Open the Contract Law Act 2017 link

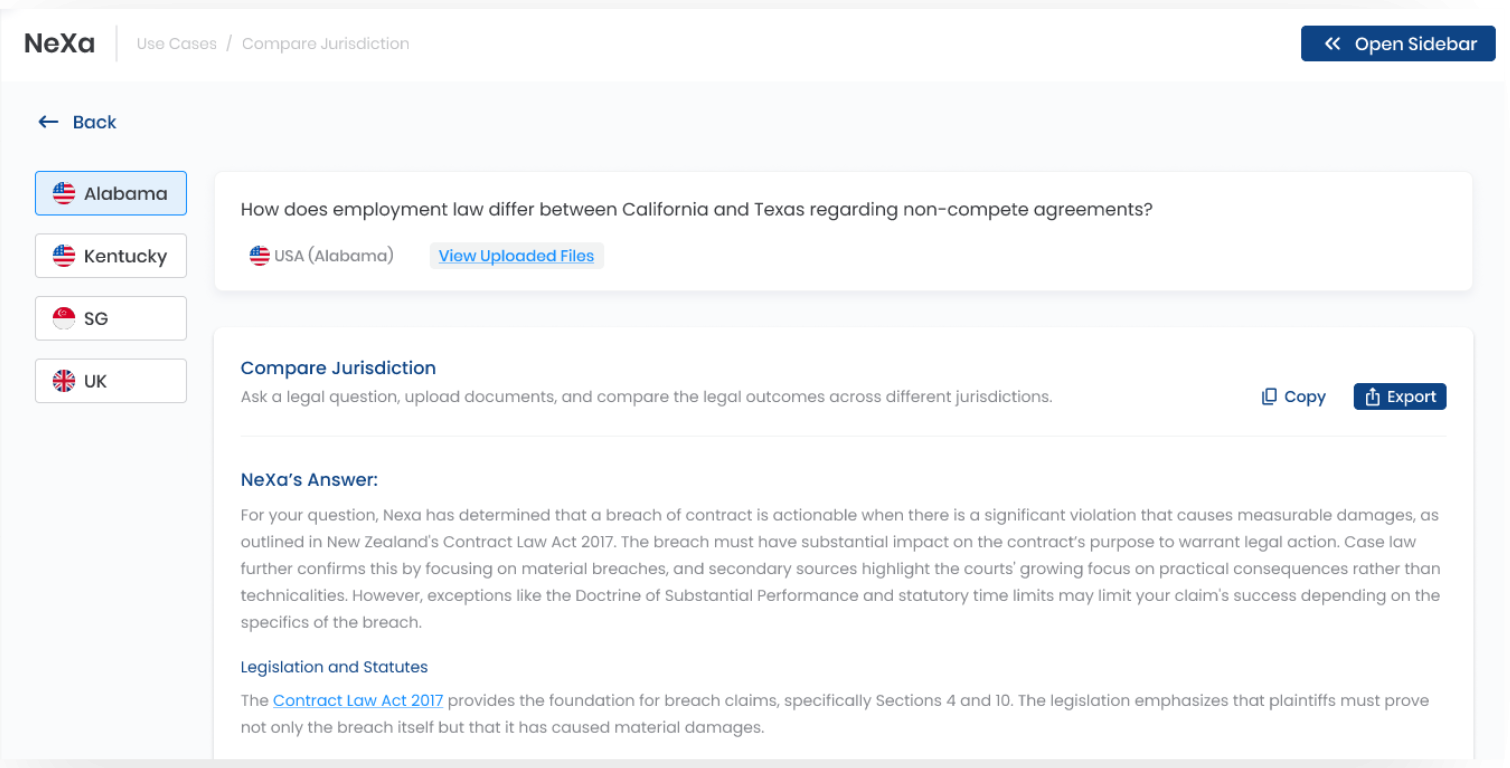tap(358, 700)
